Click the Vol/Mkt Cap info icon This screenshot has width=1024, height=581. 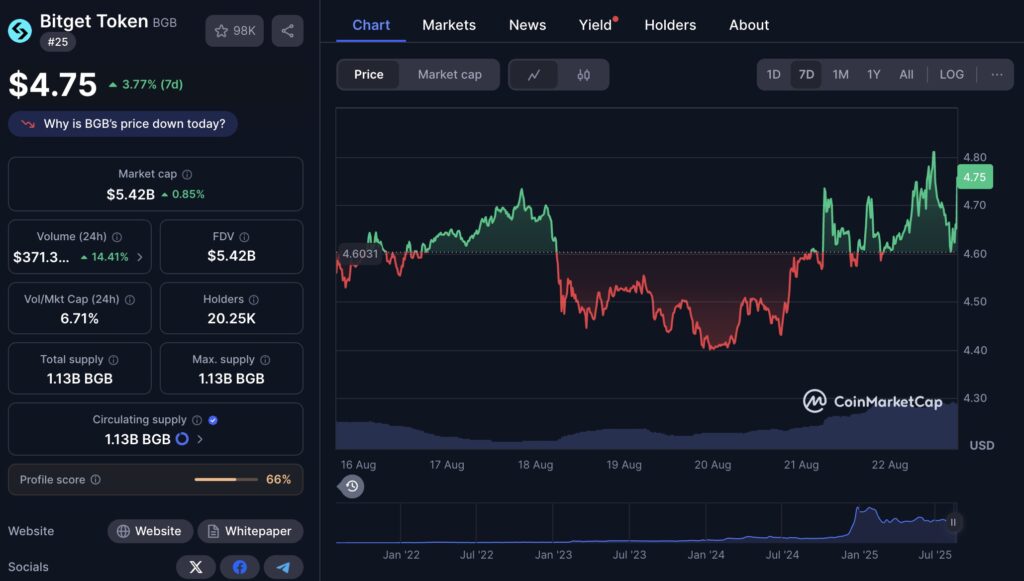tap(130, 300)
